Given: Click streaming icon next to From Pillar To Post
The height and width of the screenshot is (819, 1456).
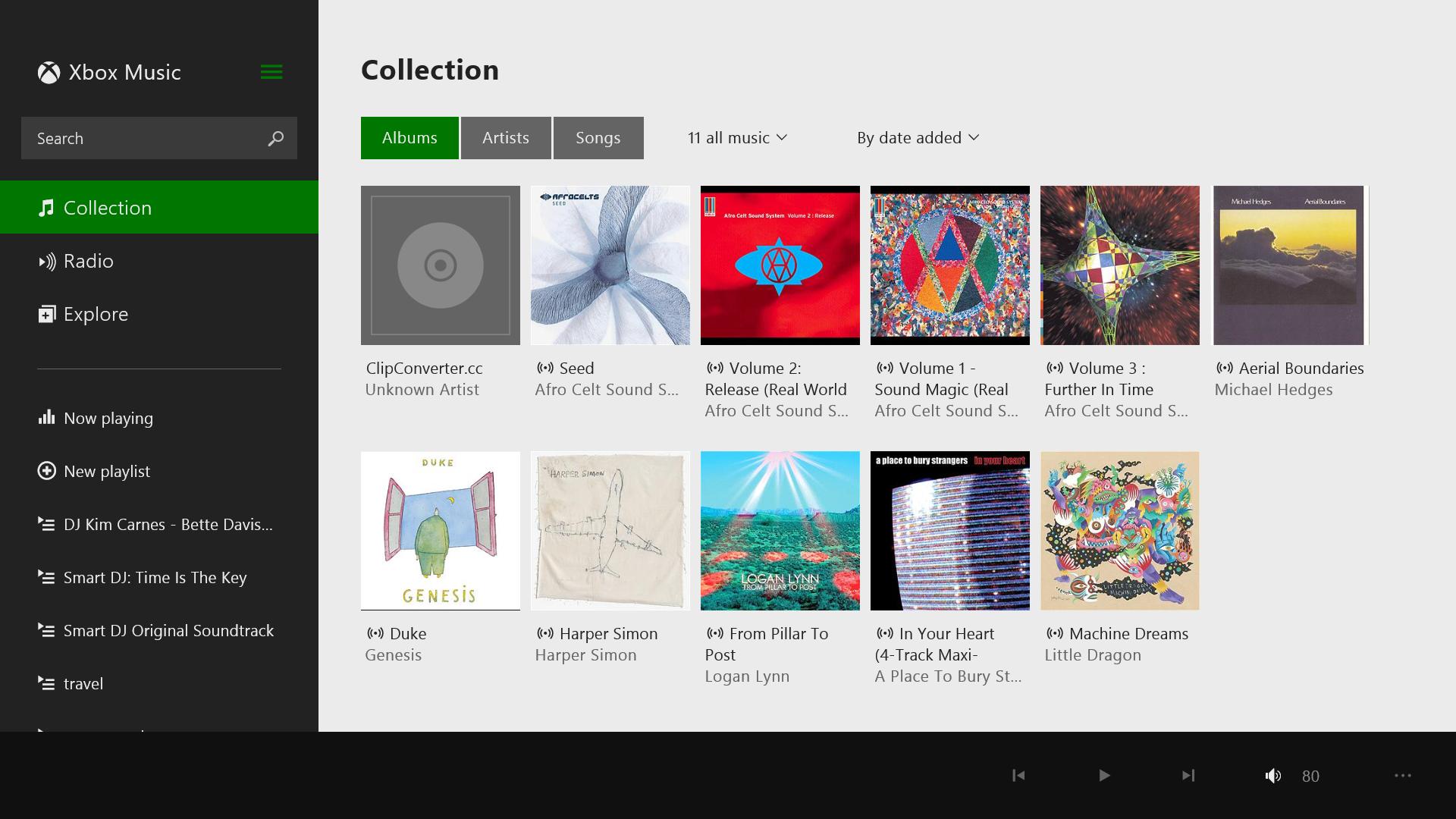Looking at the screenshot, I should [714, 633].
